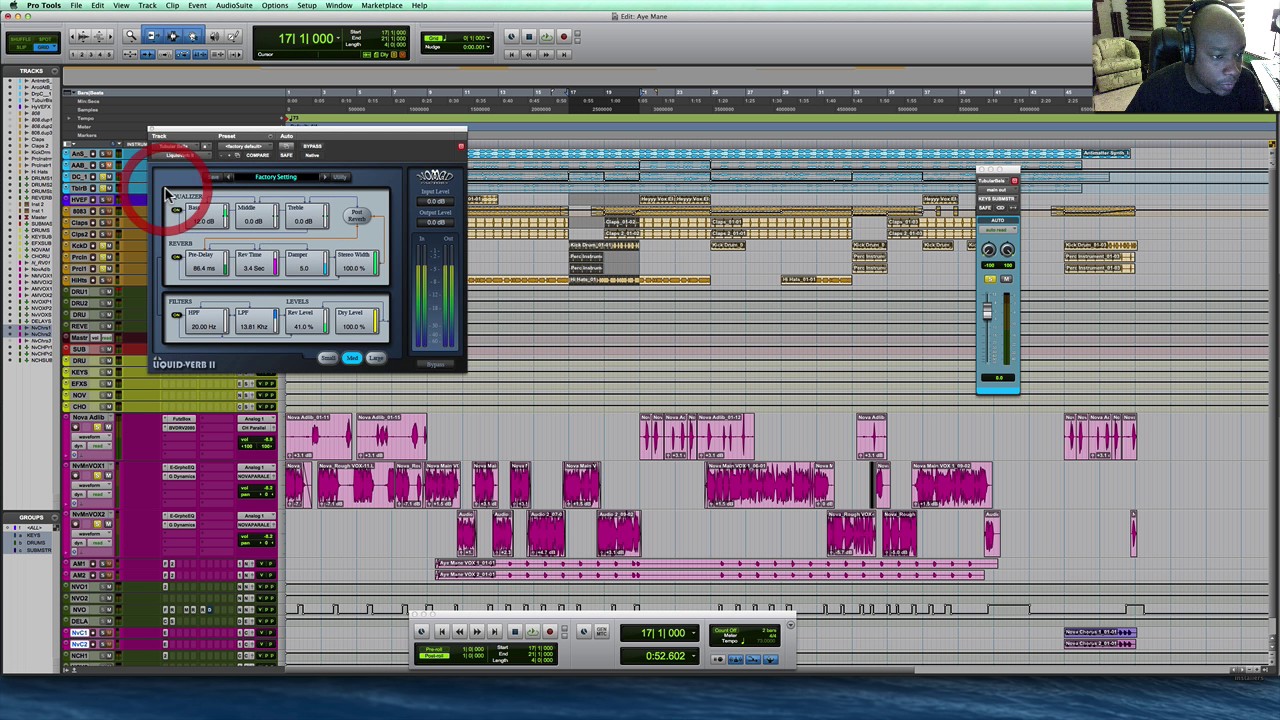1280x720 pixels.
Task: Select the Zoomer tool in the toolbar
Action: (x=131, y=36)
